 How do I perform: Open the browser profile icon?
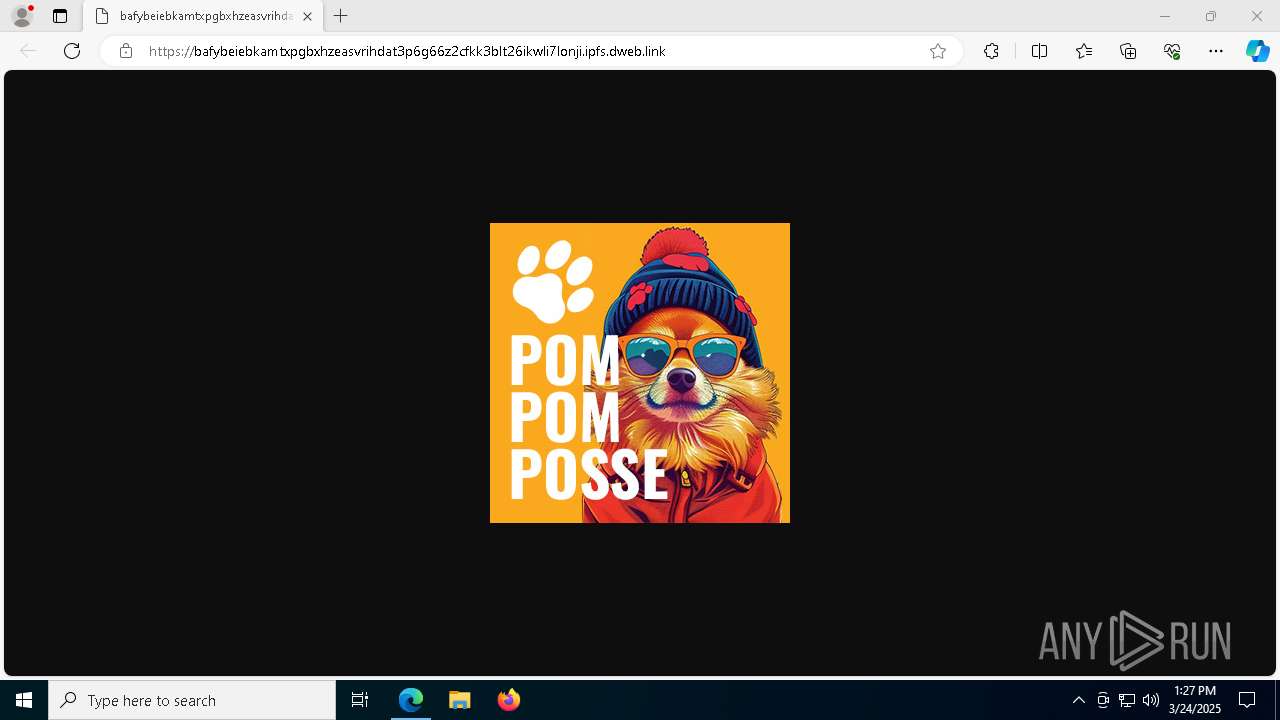pos(22,16)
